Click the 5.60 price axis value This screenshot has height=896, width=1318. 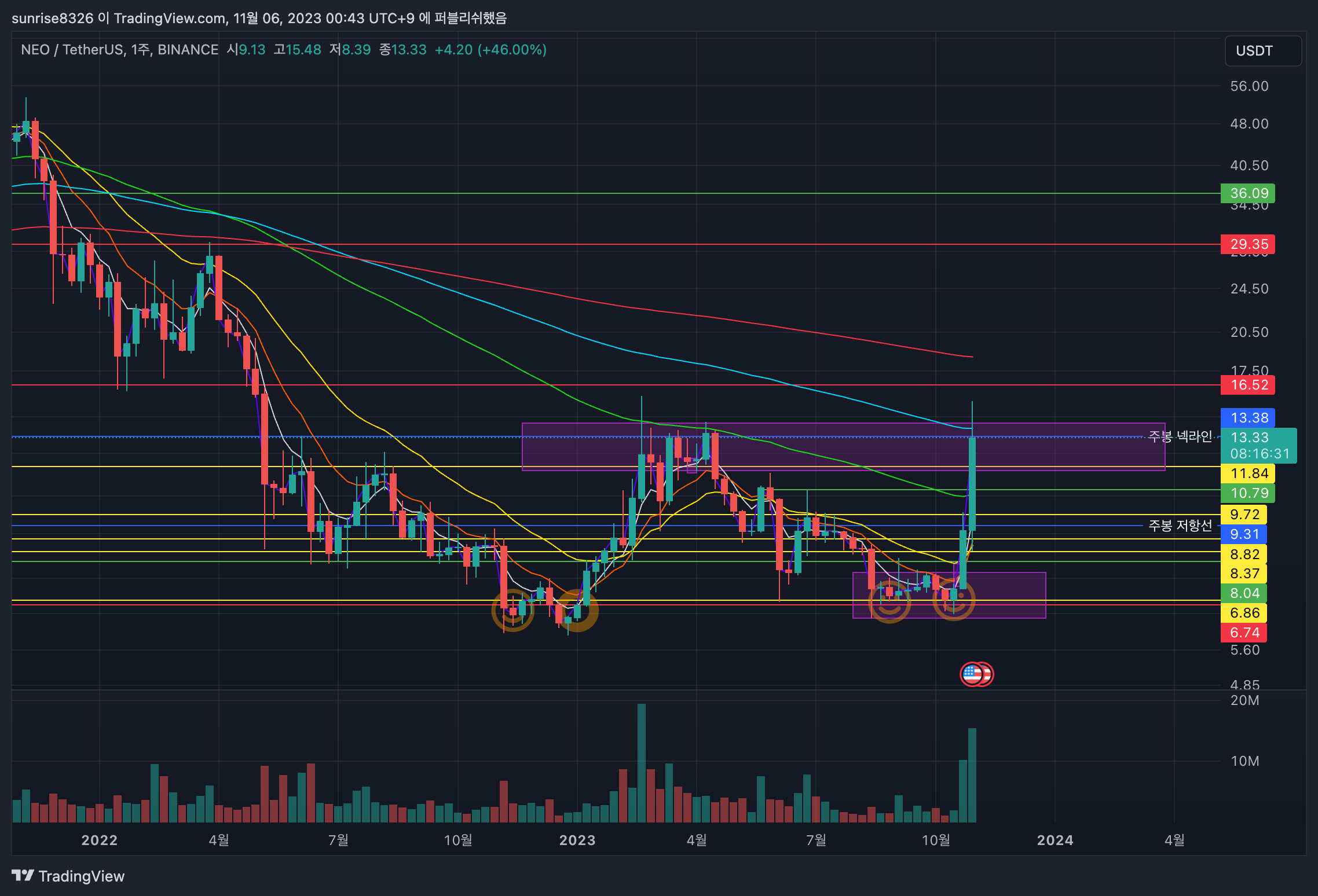click(1245, 650)
